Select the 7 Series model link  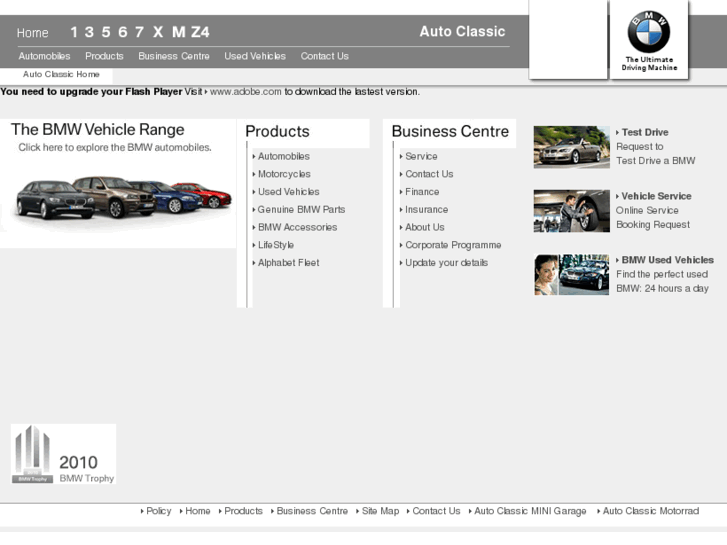pos(139,32)
